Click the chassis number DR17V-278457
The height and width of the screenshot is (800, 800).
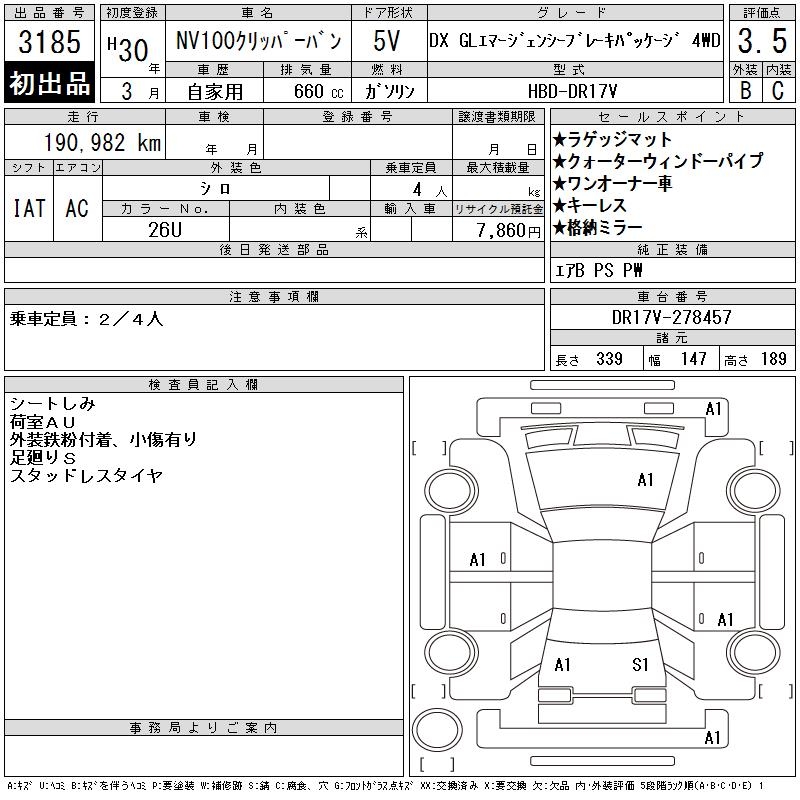coord(671,317)
